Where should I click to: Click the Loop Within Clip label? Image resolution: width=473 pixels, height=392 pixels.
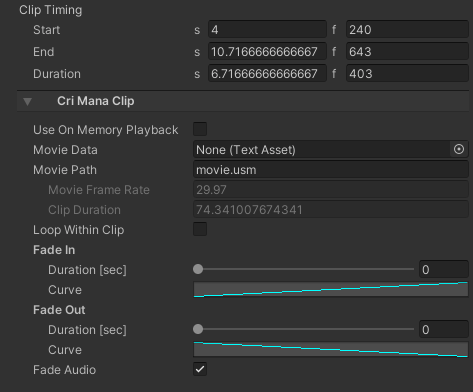[79, 230]
